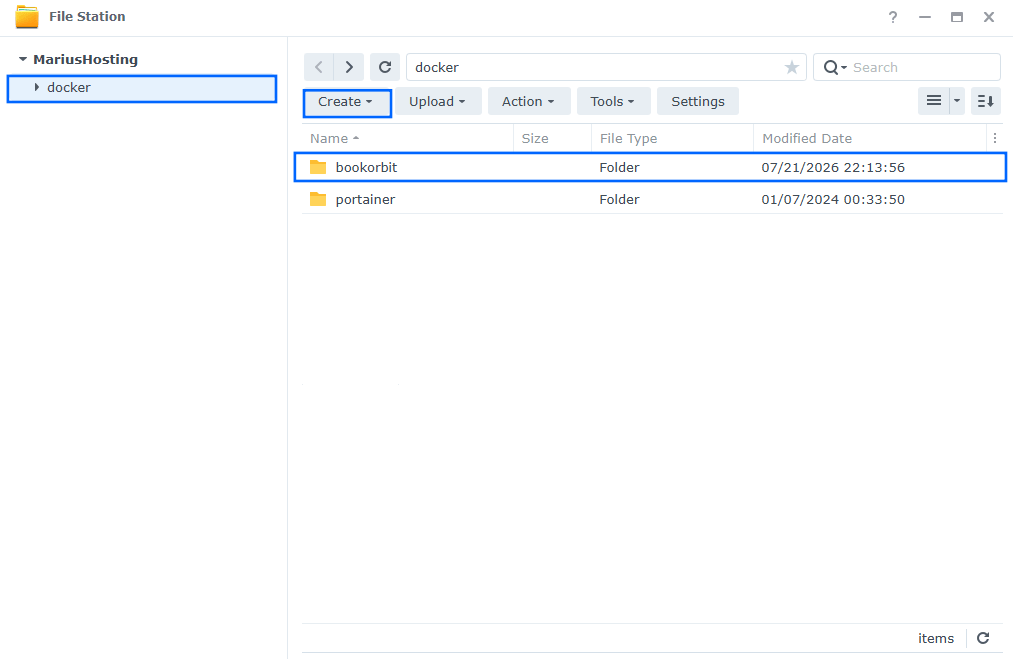1013x659 pixels.
Task: Open the Upload dropdown menu
Action: point(438,101)
